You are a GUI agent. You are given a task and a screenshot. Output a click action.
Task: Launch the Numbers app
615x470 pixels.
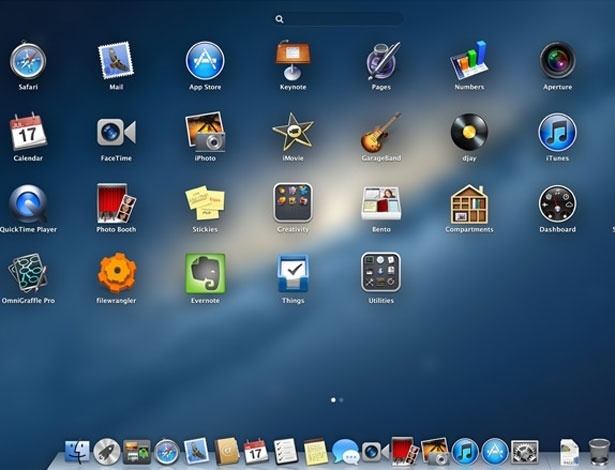(469, 60)
